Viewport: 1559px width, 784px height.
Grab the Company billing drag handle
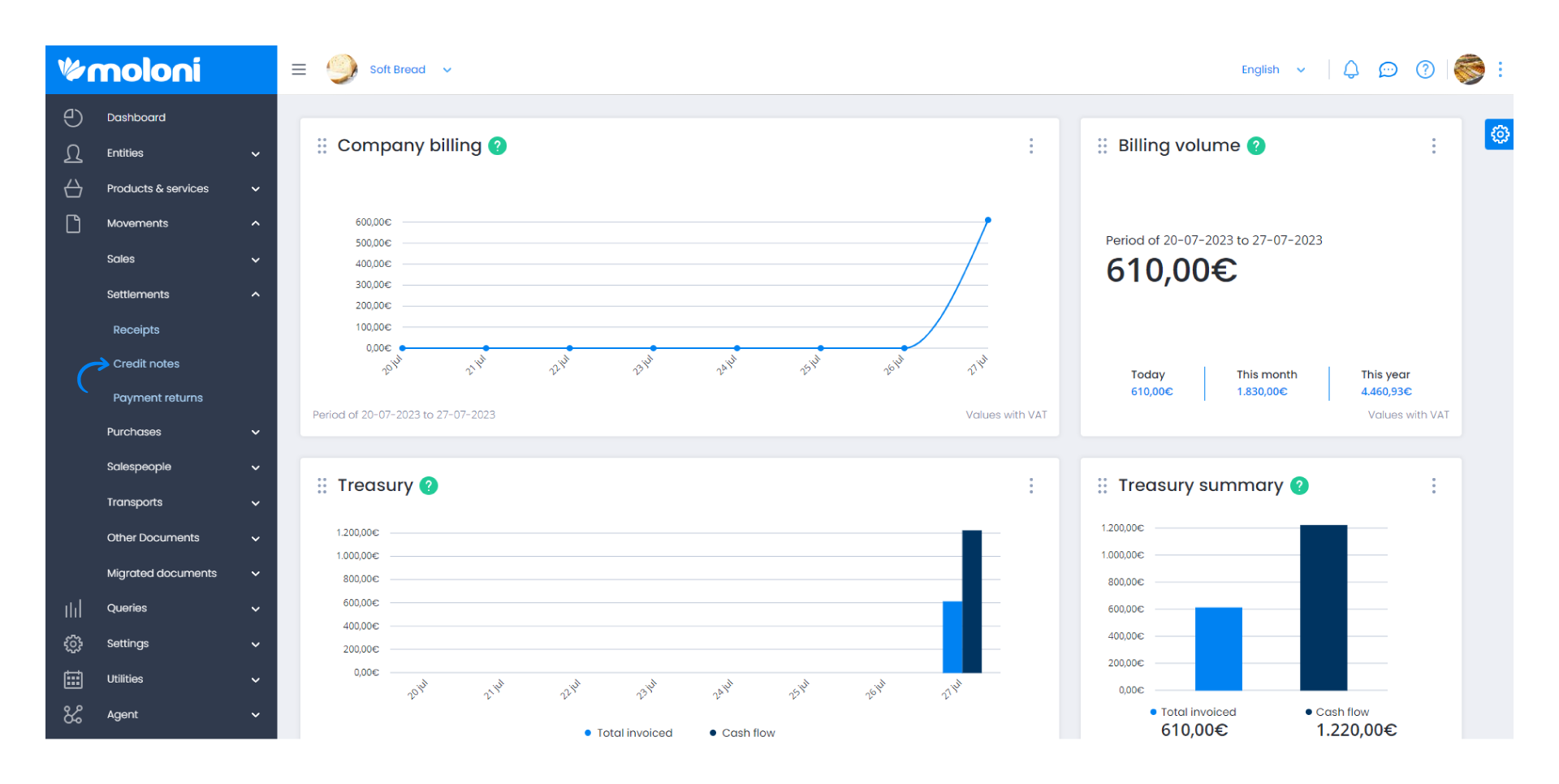pyautogui.click(x=322, y=146)
